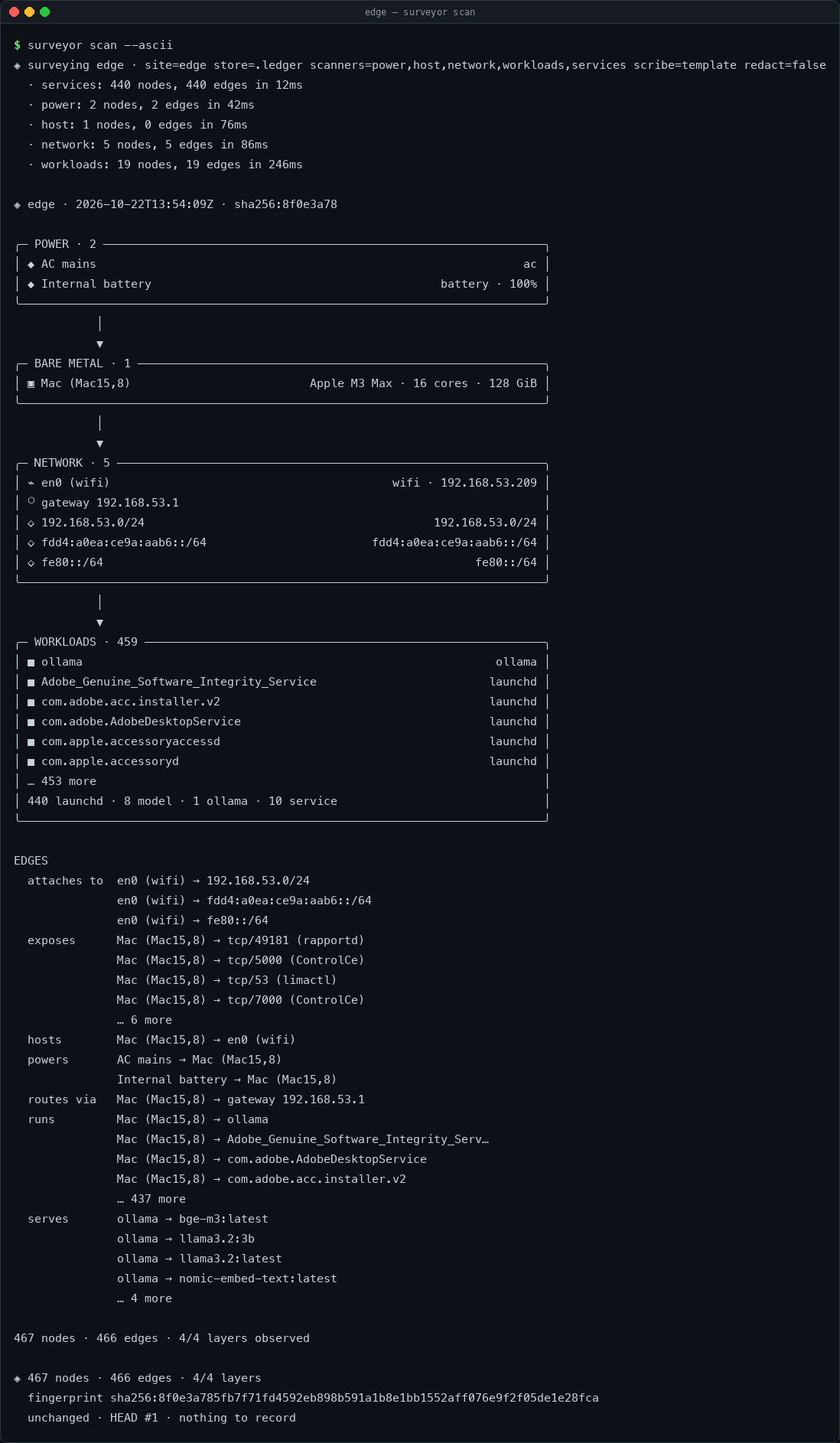Click 'Apple M3 Max · 16 cores · 128 GiB'
Viewport: 840px width, 1443px height.
click(423, 383)
